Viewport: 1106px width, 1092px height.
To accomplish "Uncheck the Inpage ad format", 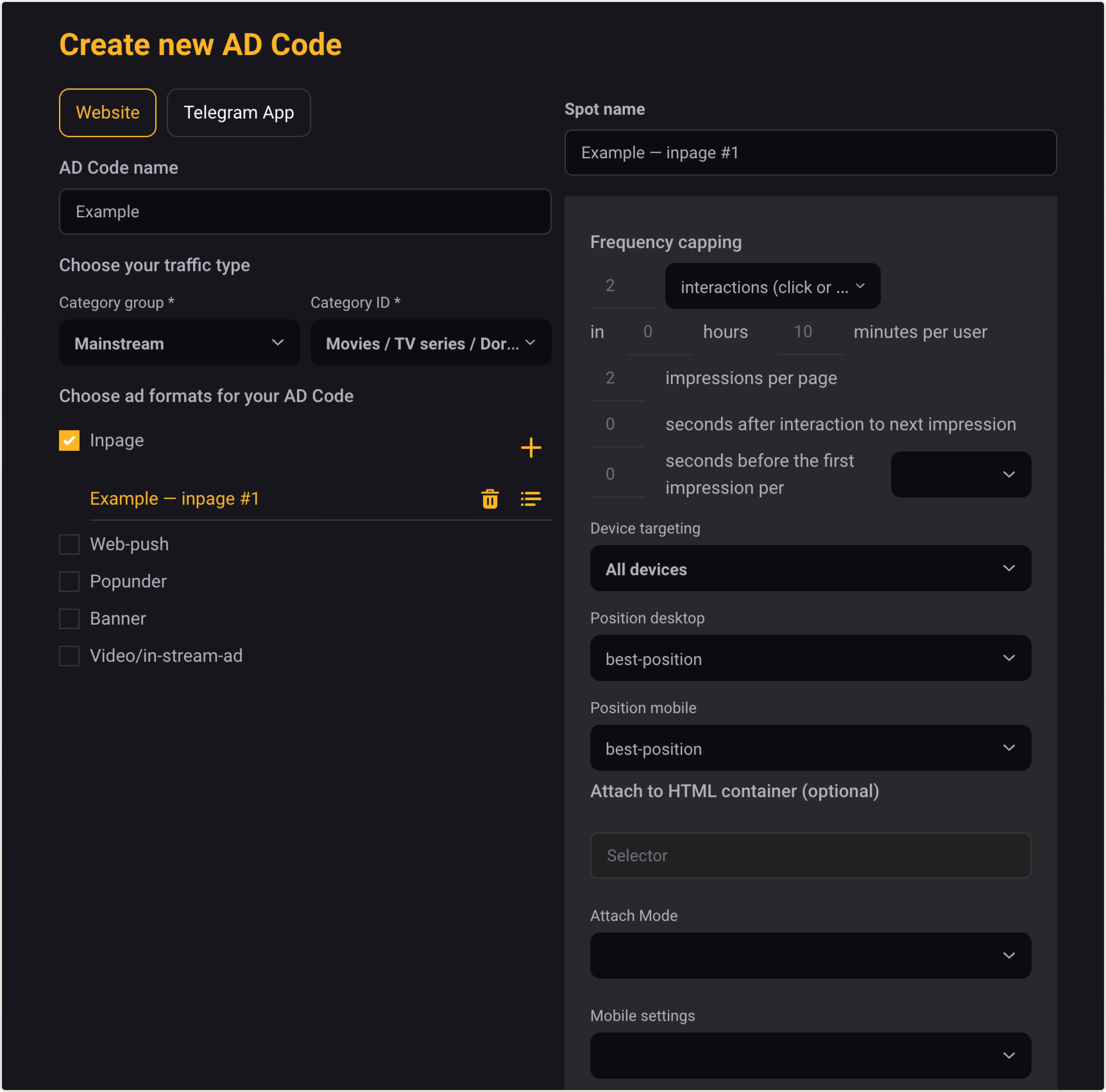I will pos(69,440).
